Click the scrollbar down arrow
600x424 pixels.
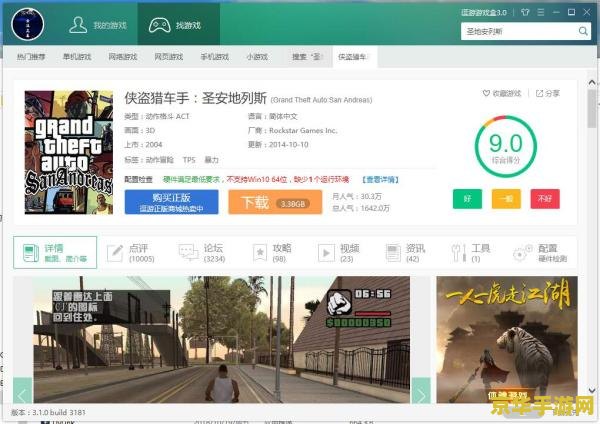(592, 391)
